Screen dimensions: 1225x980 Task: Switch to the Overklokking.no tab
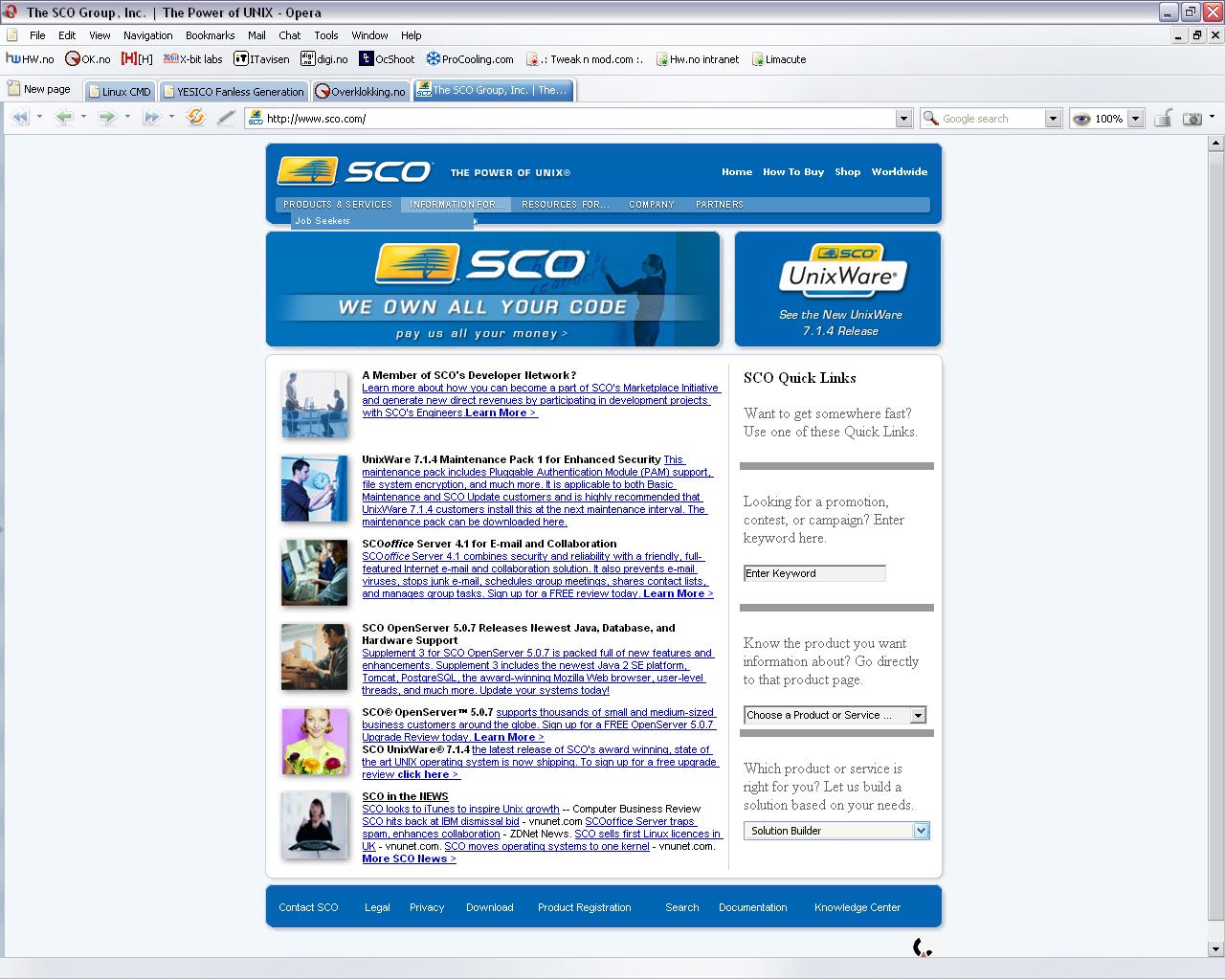click(x=361, y=92)
